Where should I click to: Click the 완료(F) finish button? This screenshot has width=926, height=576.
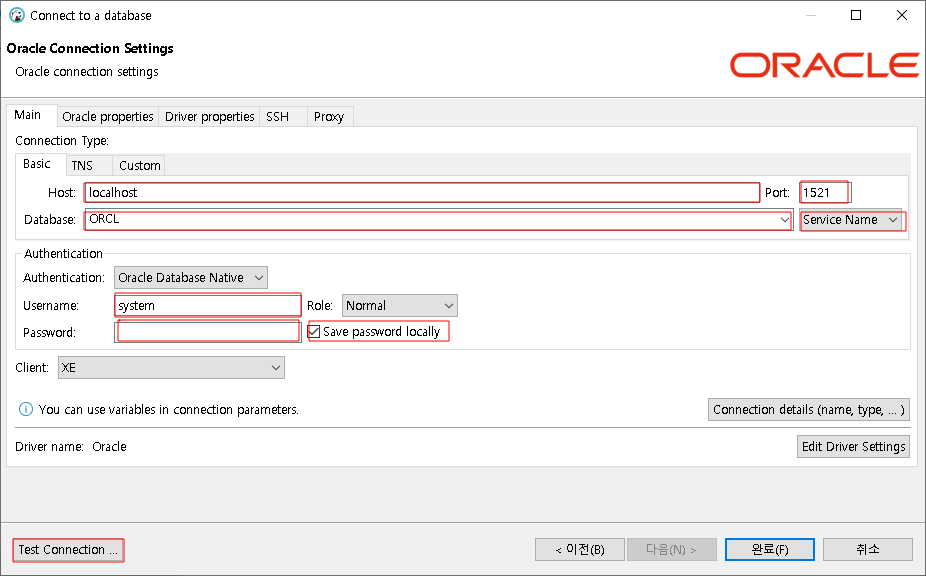coord(770,549)
